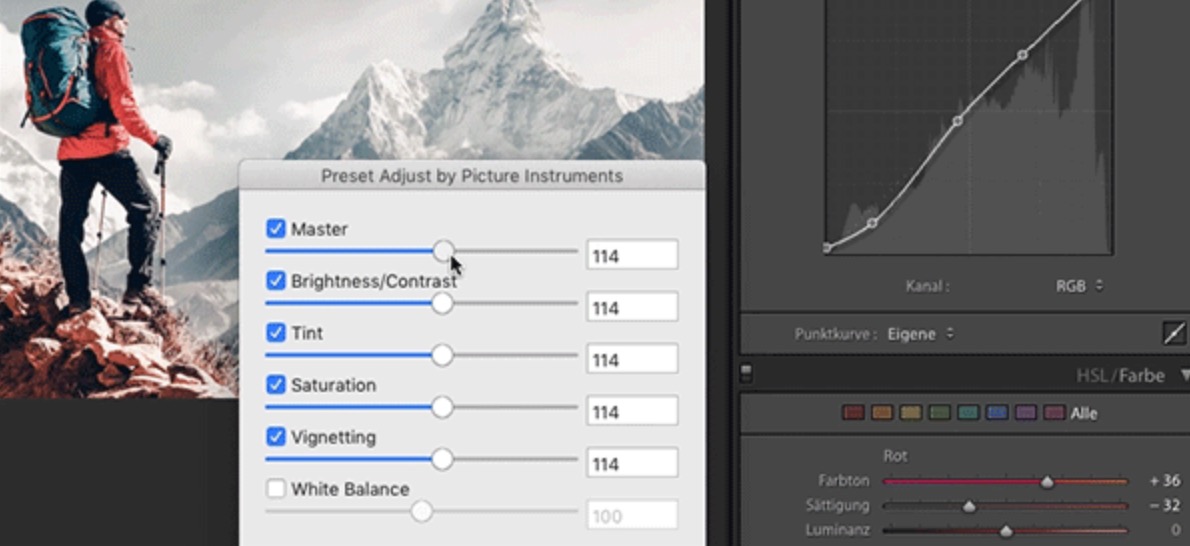Click the point curve edit icon
1190x546 pixels.
click(x=1175, y=334)
